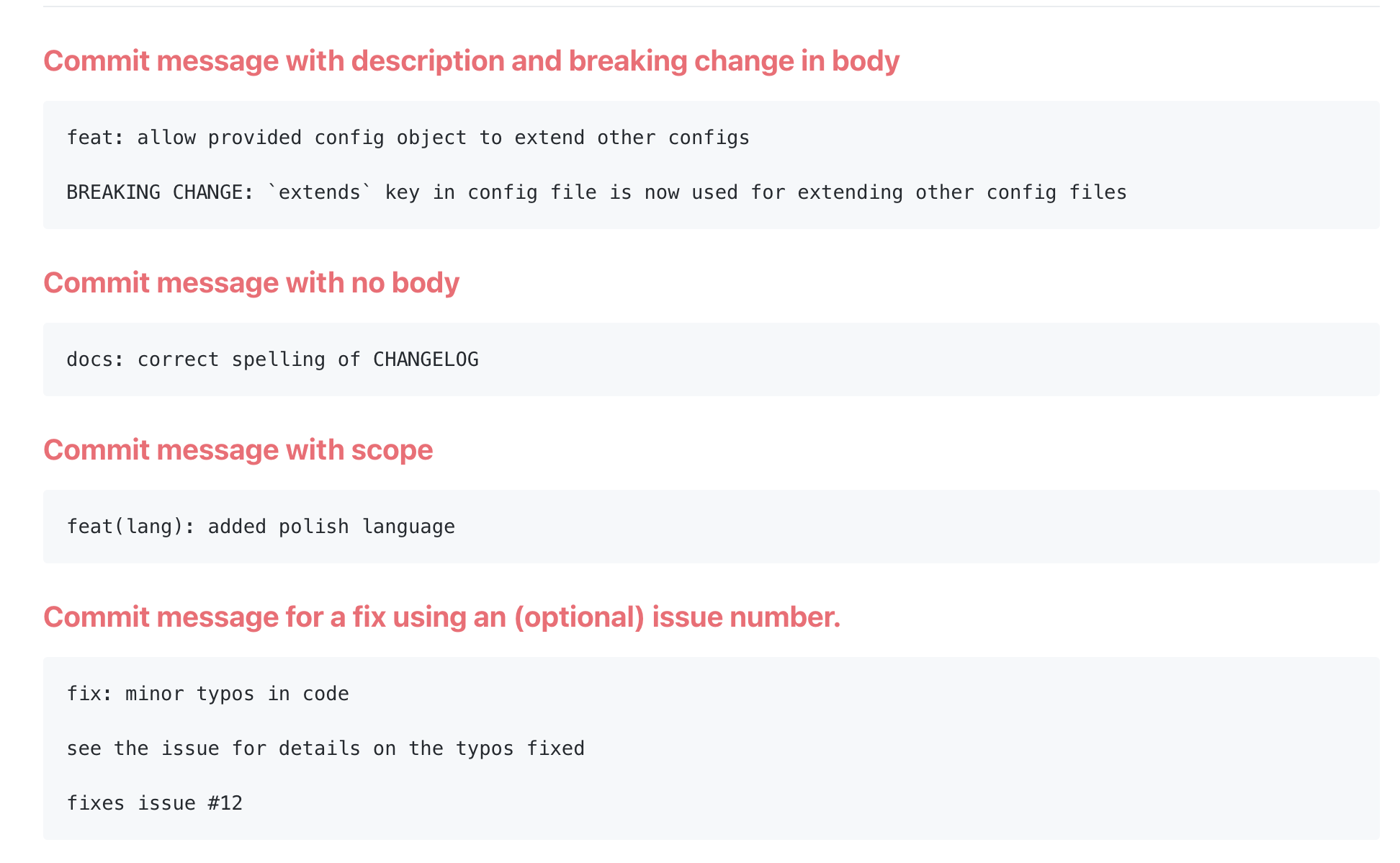This screenshot has width=1400, height=863.
Task: Click the word "spelling" in the docs line
Action: 278,359
